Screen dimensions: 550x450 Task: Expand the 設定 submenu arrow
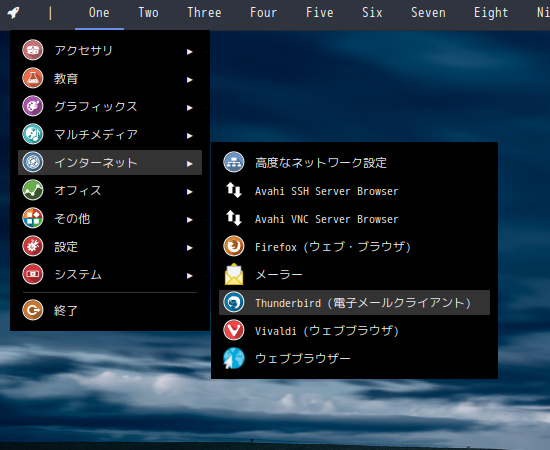point(190,248)
